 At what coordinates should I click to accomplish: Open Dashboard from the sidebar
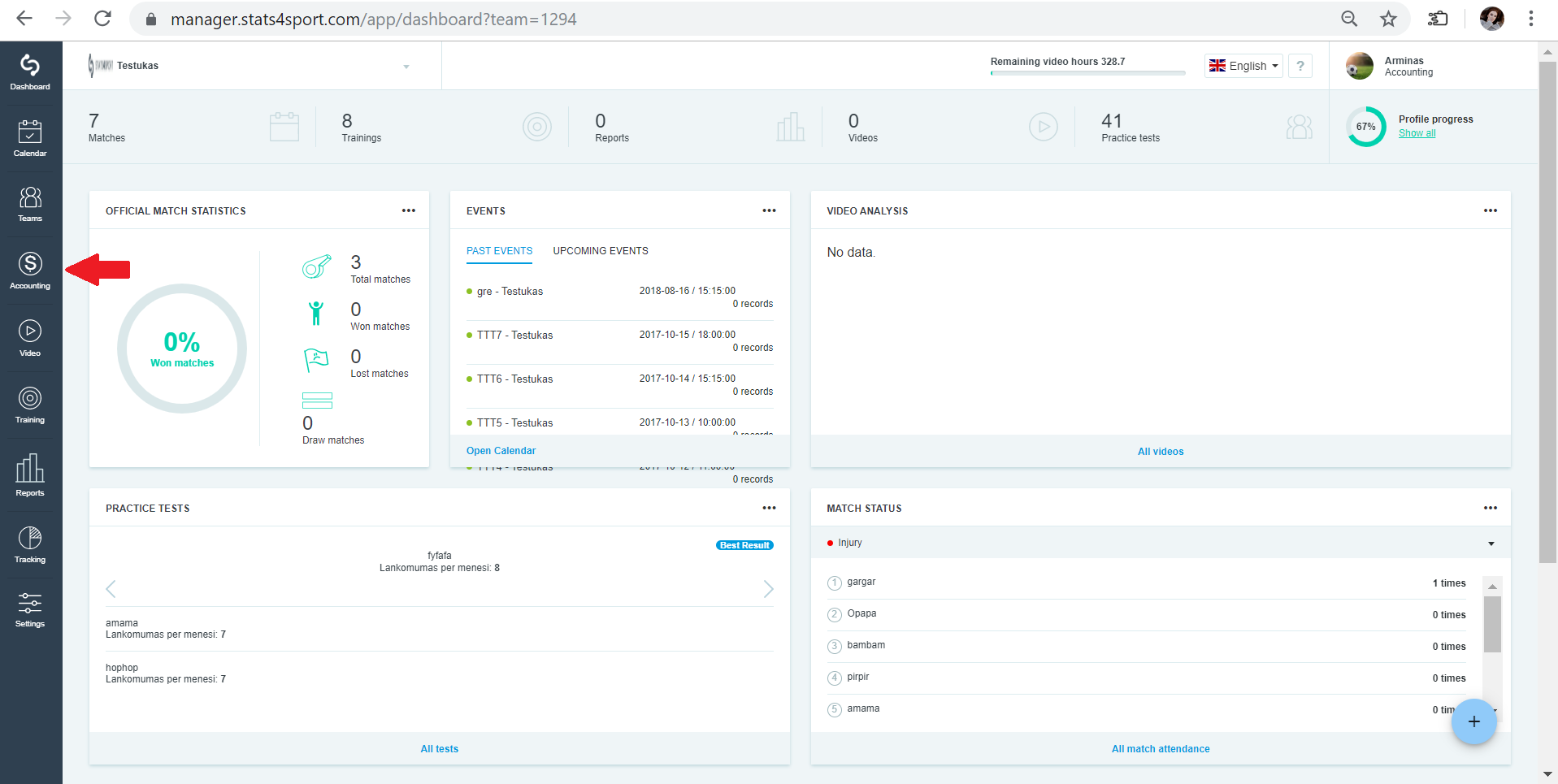(x=30, y=72)
